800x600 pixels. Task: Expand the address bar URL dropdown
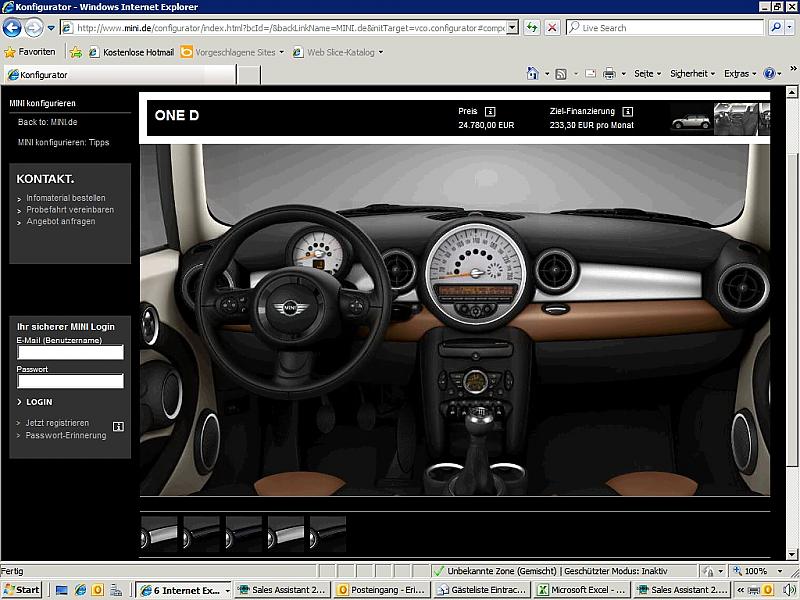[512, 28]
